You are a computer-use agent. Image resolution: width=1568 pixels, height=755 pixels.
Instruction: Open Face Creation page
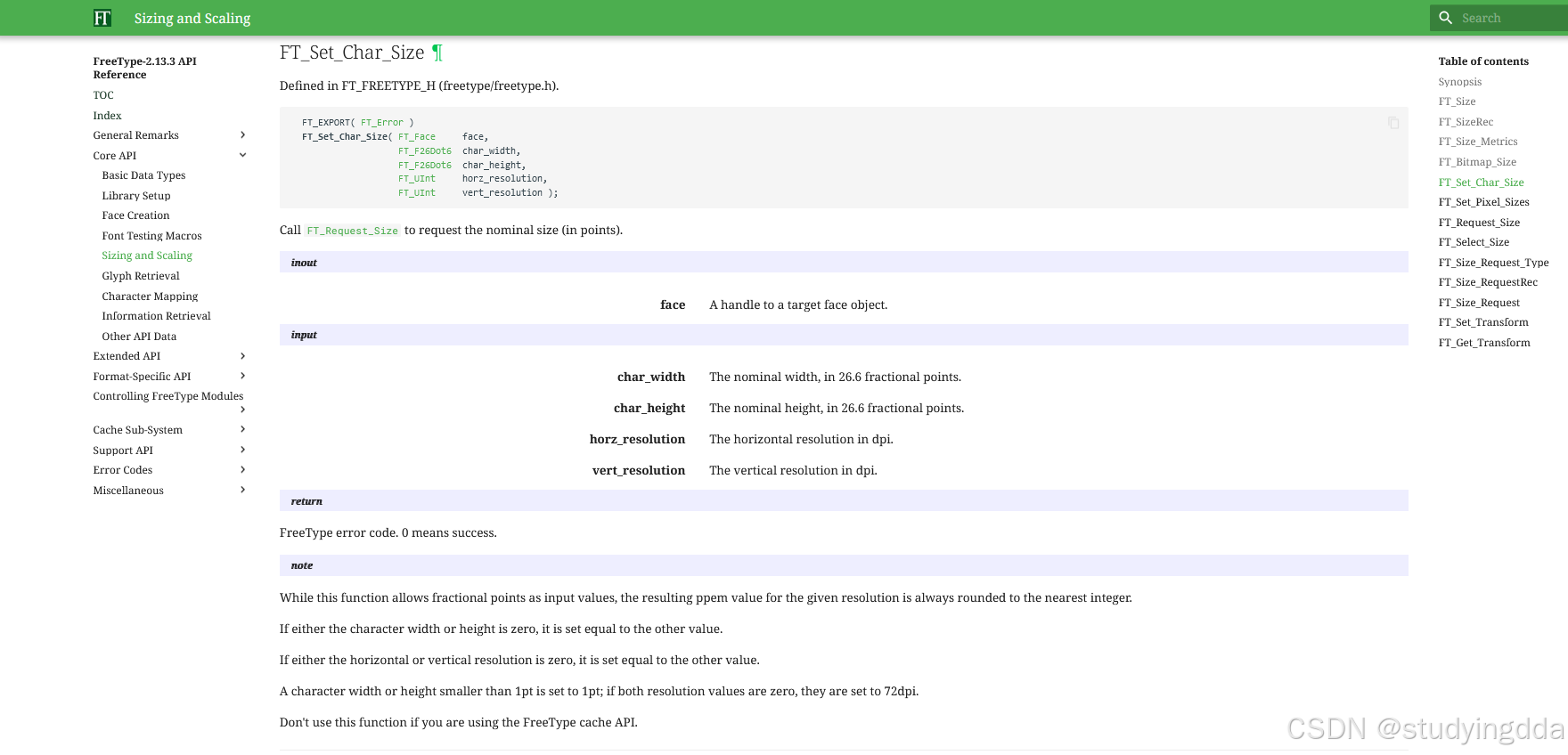coord(135,215)
